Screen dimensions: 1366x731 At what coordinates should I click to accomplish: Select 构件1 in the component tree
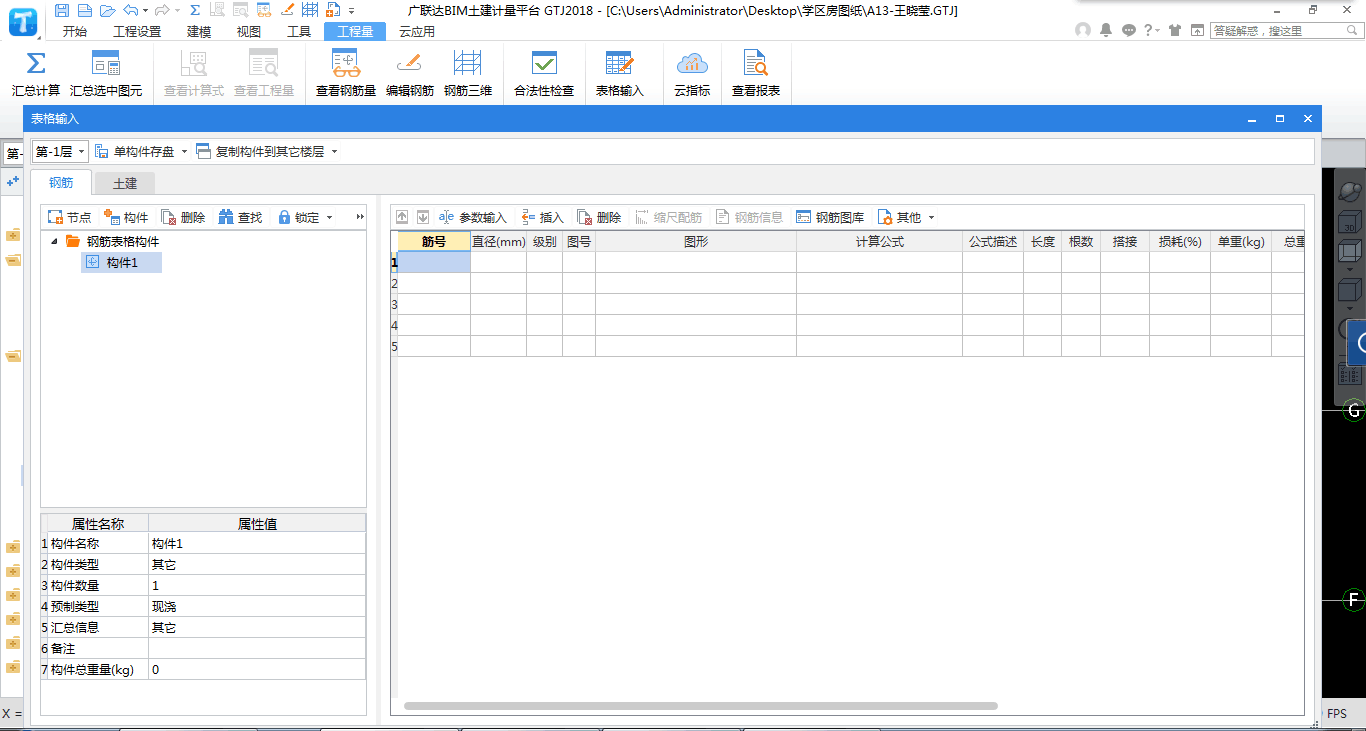coord(121,262)
